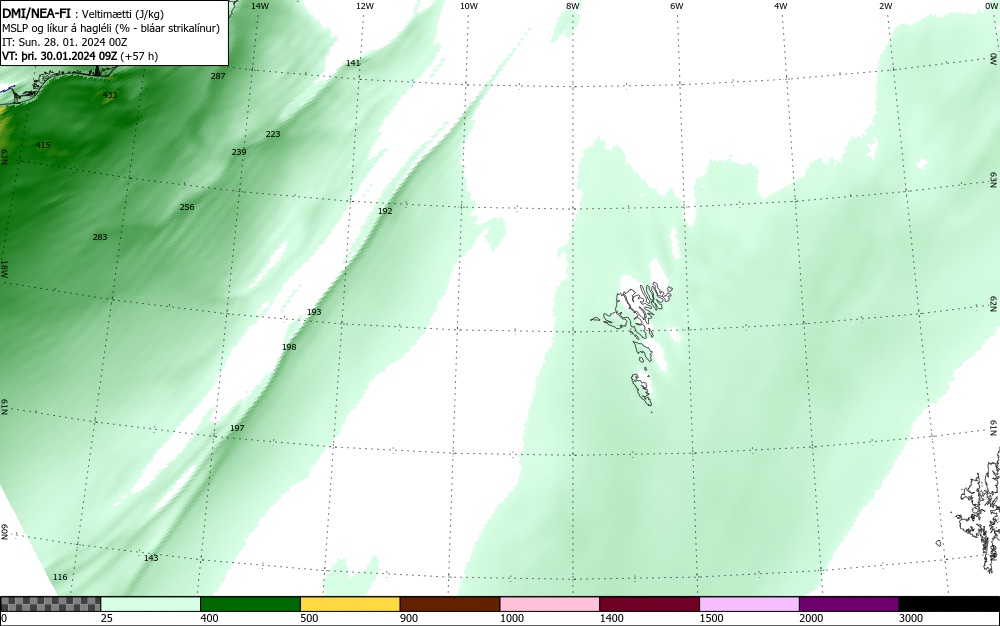This screenshot has width=1000, height=626.
Task: Click the 14W longitude label
Action: [x=260, y=6]
